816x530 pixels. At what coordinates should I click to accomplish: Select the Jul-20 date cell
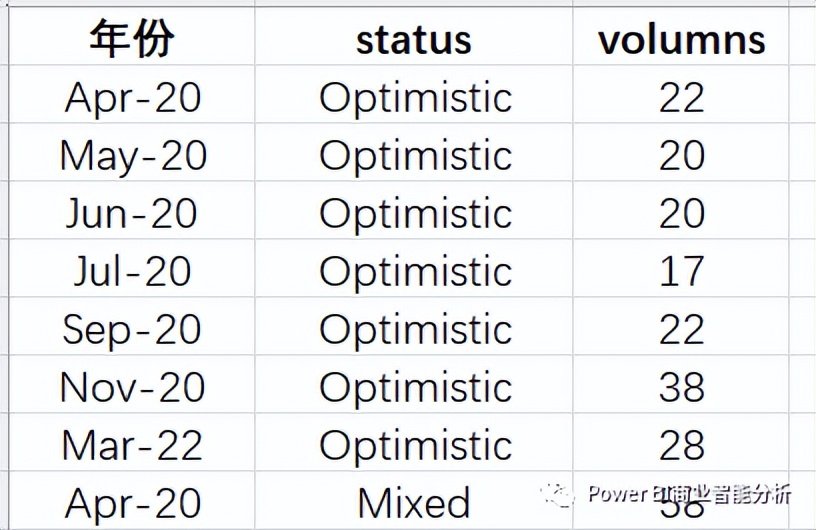tap(132, 269)
